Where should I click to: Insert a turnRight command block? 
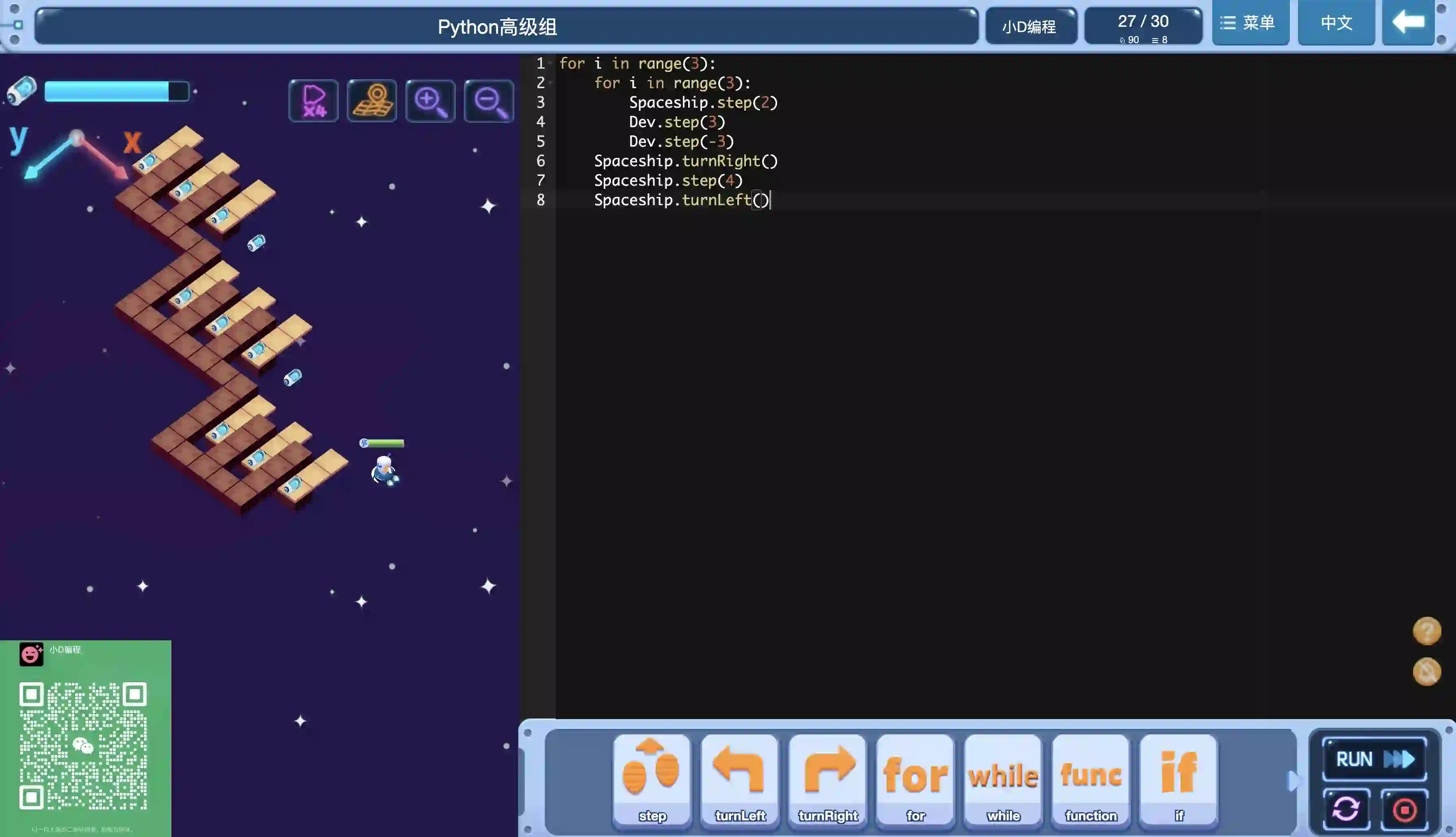tap(828, 779)
